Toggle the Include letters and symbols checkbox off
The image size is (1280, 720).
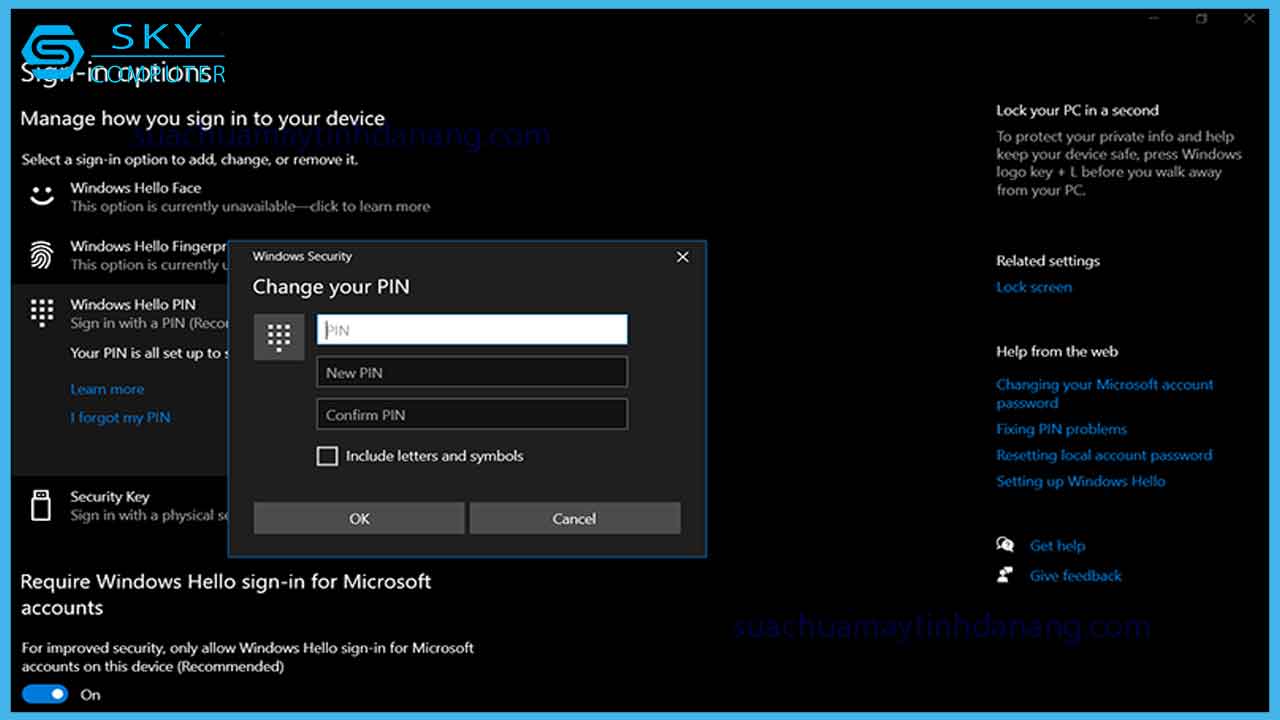(x=327, y=456)
